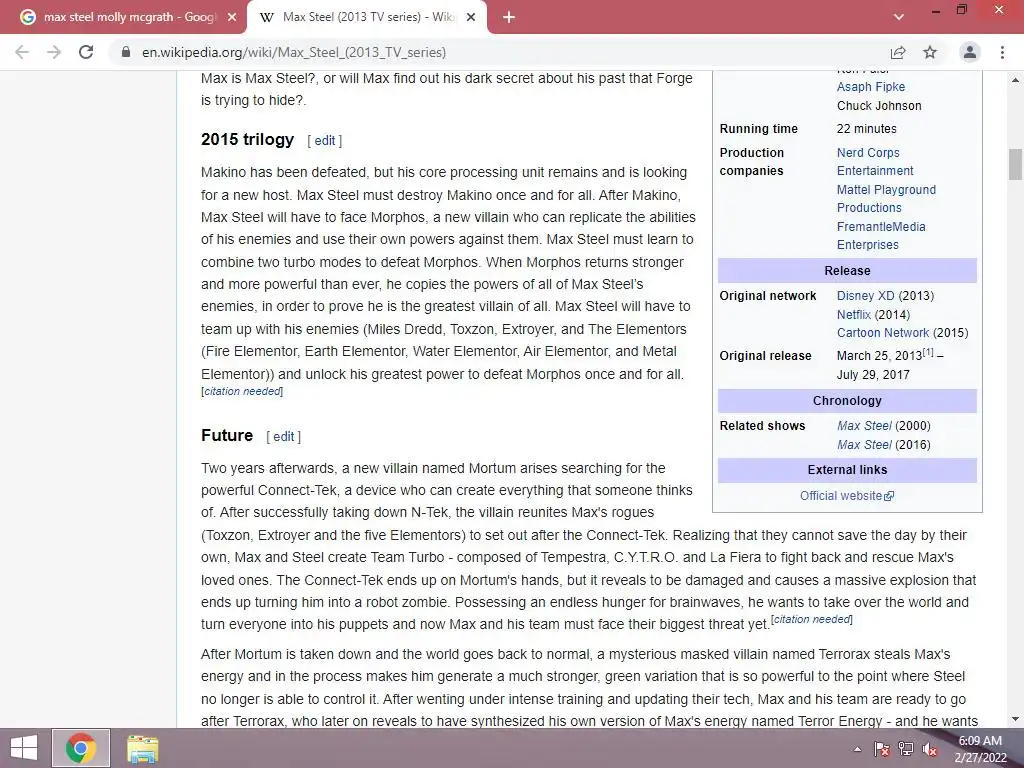Open the taskbar clock showing 6:09 AM
The height and width of the screenshot is (768, 1024).
pos(980,748)
